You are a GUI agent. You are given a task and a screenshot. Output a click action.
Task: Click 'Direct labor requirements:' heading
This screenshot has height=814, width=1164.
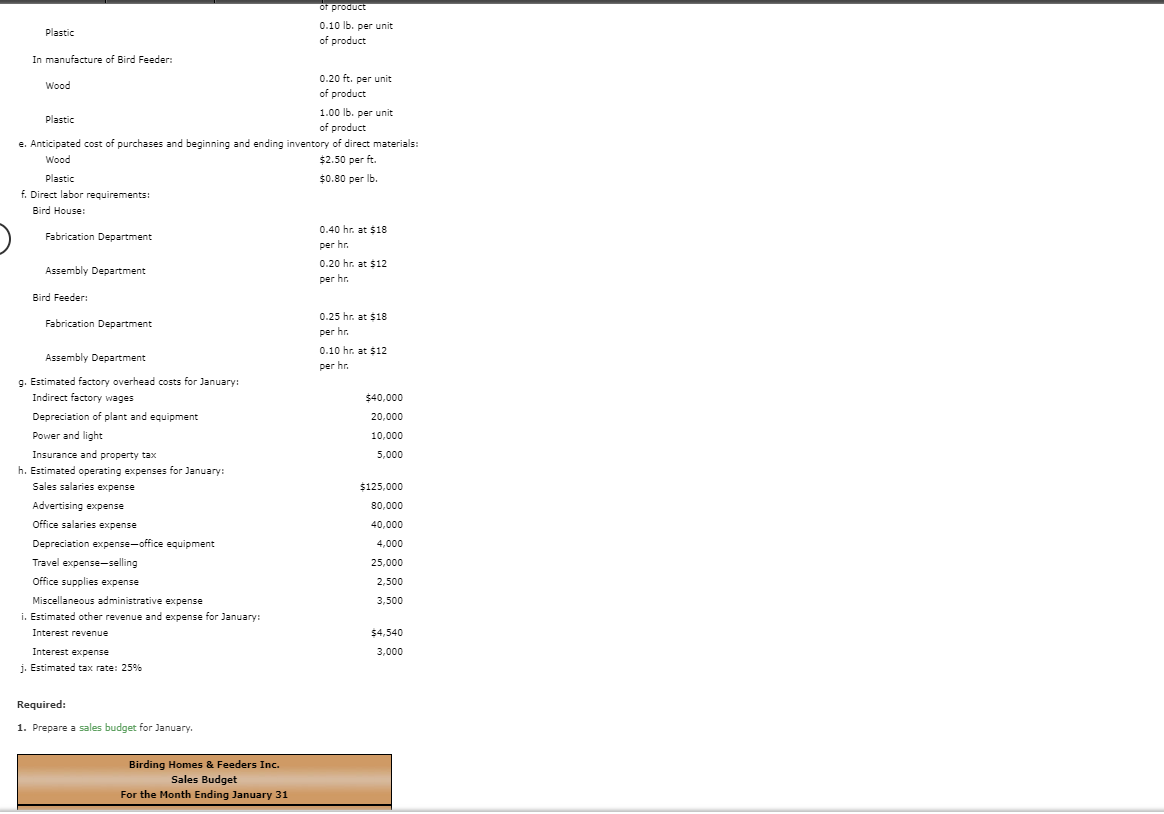pyautogui.click(x=85, y=194)
